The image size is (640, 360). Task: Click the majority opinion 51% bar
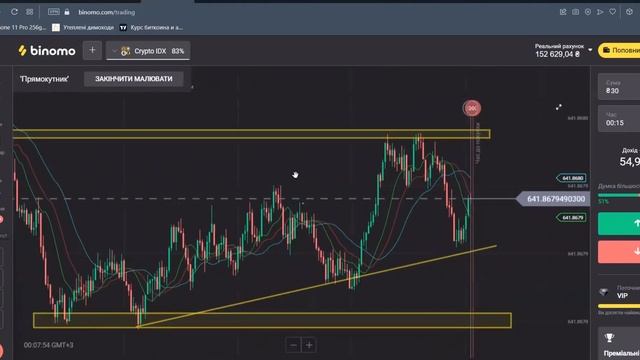pyautogui.click(x=619, y=196)
